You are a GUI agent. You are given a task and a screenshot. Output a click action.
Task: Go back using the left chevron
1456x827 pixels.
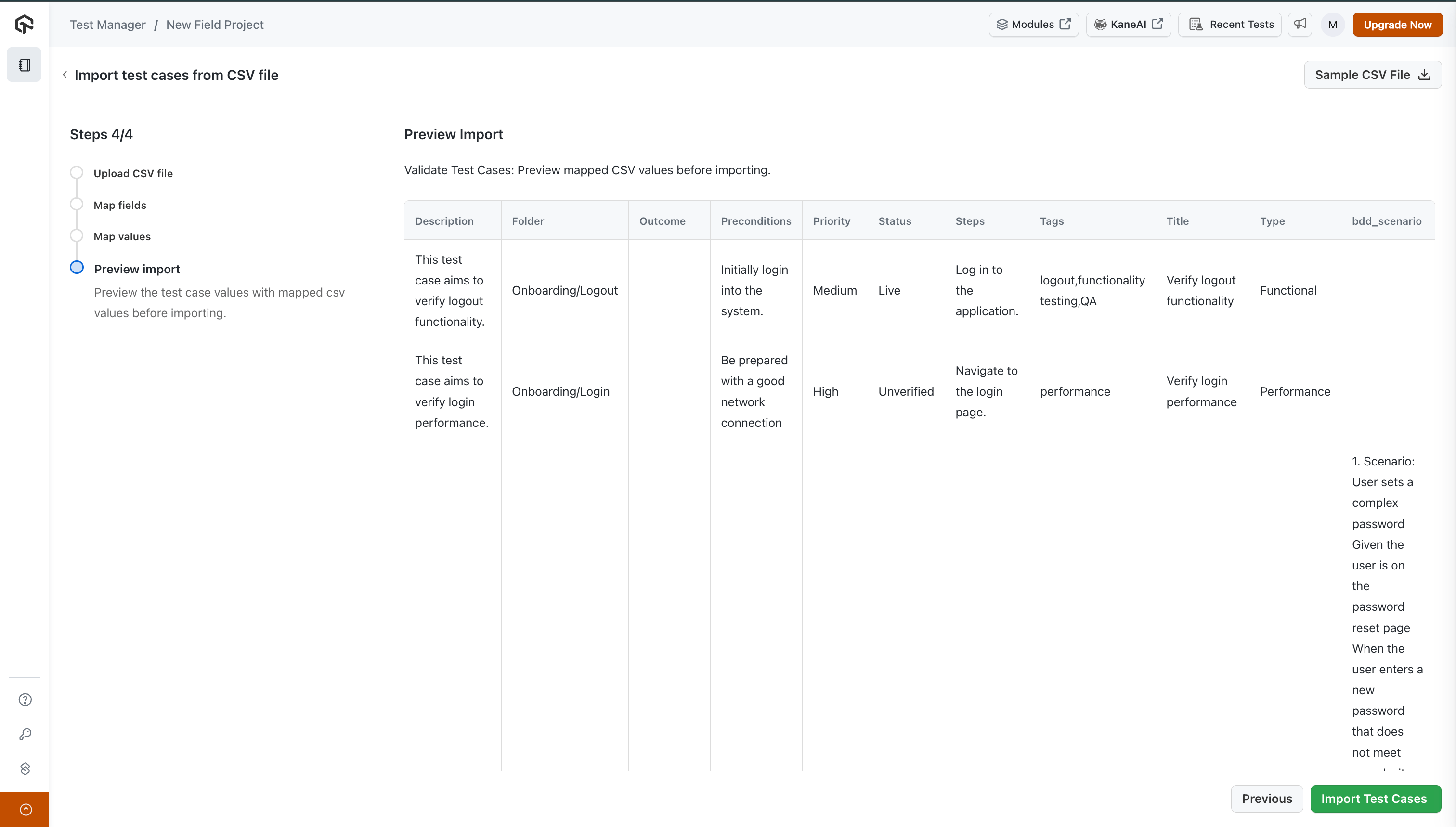pyautogui.click(x=65, y=75)
